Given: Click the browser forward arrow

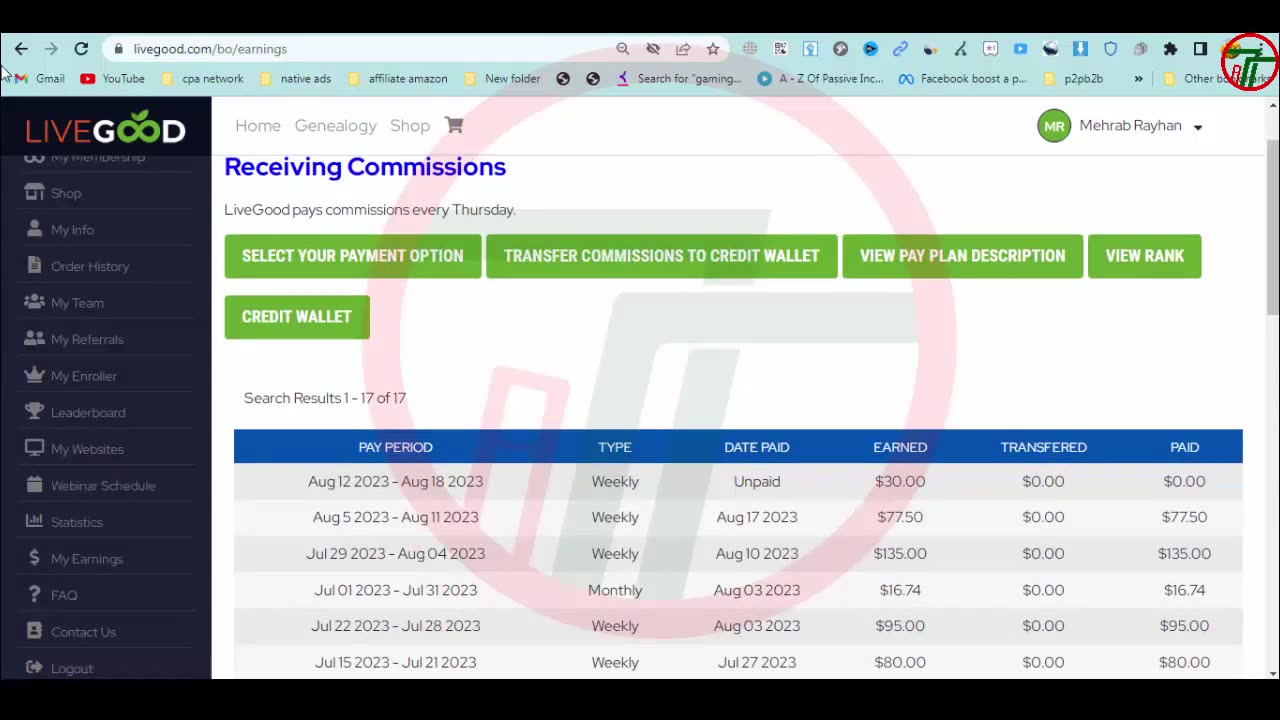Looking at the screenshot, I should coord(51,49).
